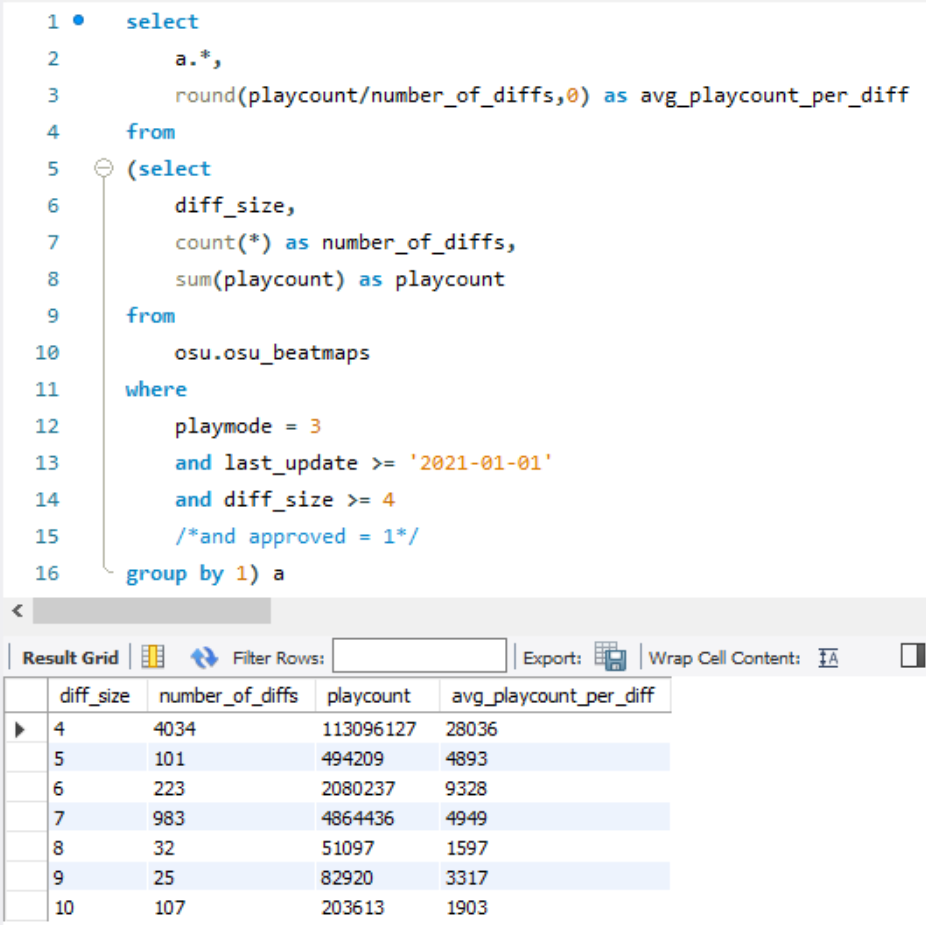Click the statement marker dot on line 1

[79, 21]
